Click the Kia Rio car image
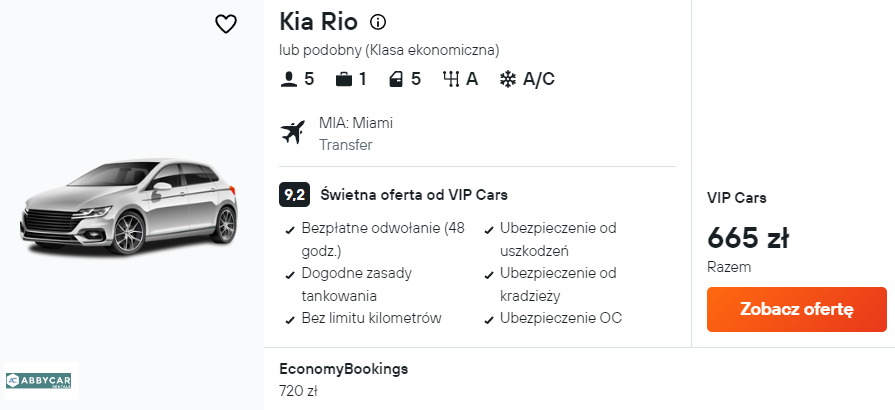Image resolution: width=895 pixels, height=410 pixels. [x=130, y=209]
